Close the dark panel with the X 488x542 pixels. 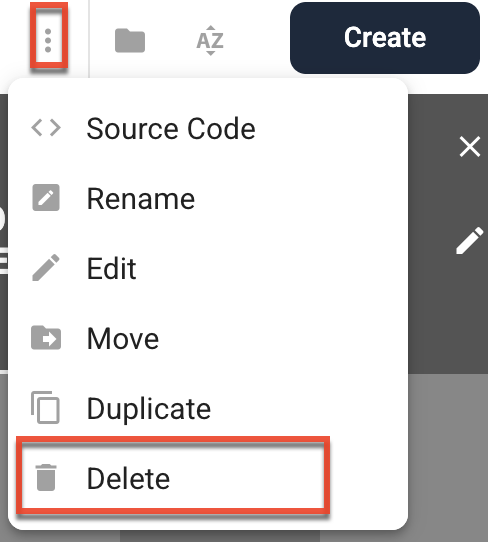point(470,147)
